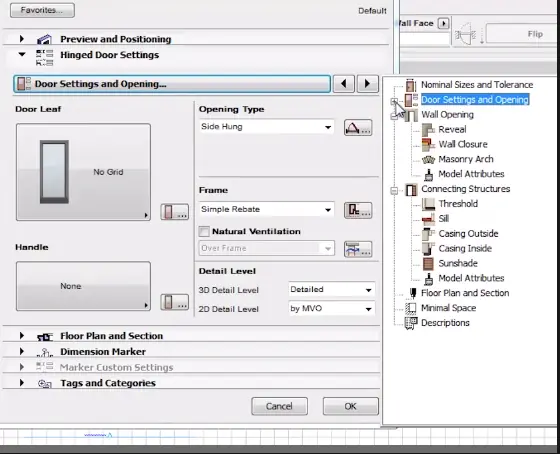Go to previous settings page arrow

click(344, 84)
